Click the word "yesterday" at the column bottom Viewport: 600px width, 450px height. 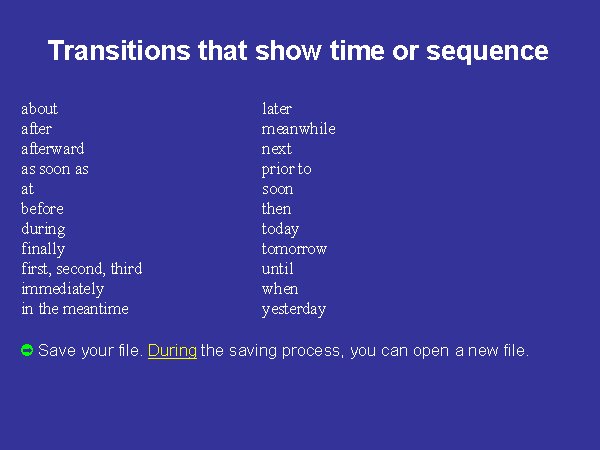(x=293, y=309)
